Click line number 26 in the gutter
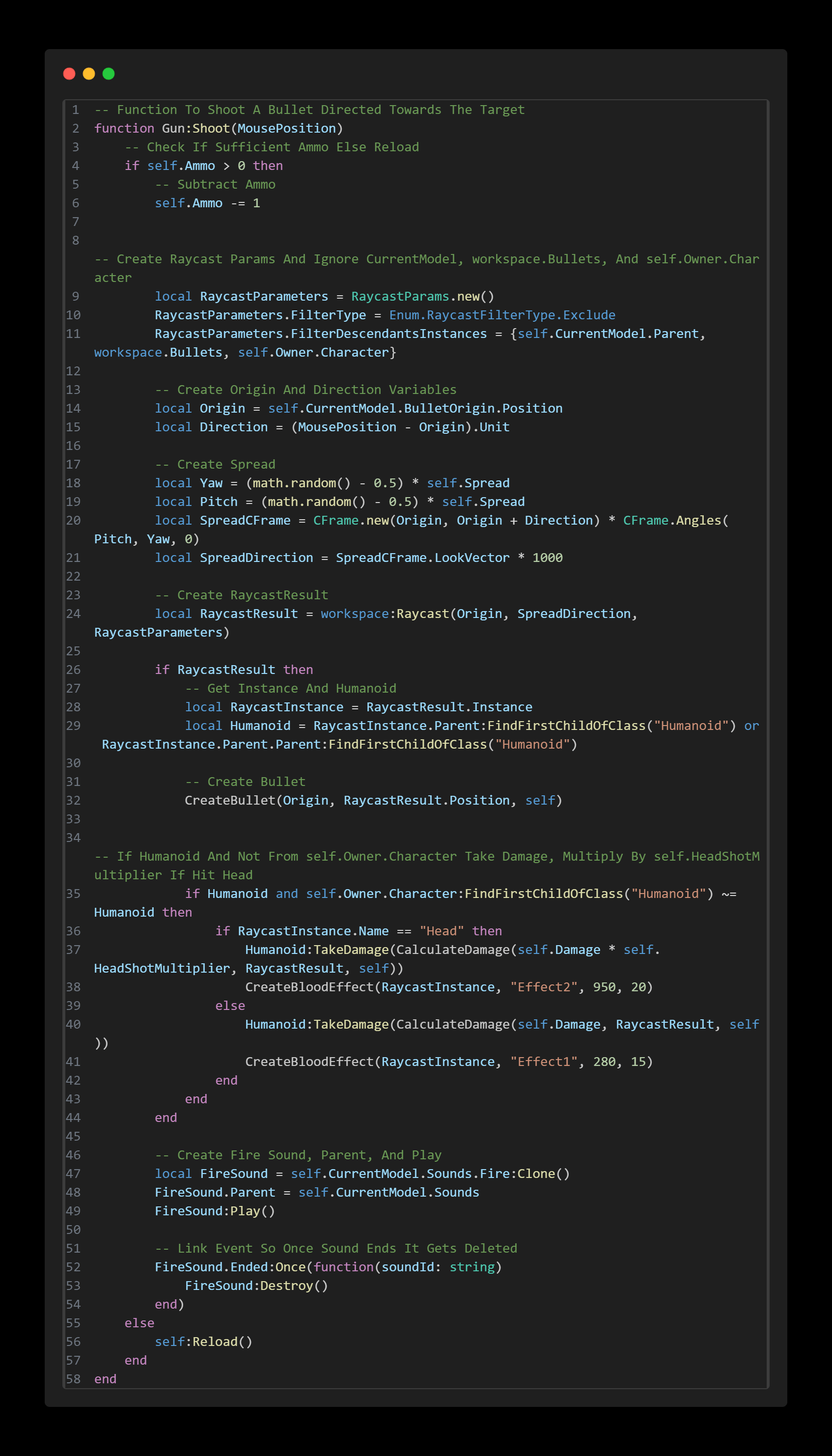Screen dimensions: 832x1456 (73, 670)
